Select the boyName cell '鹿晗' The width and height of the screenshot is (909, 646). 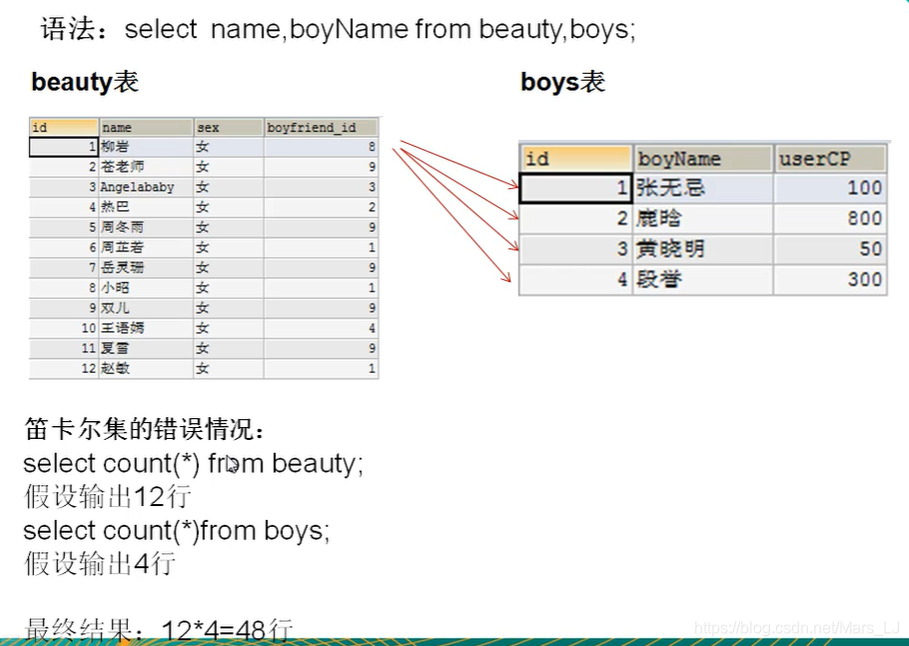[x=703, y=219]
